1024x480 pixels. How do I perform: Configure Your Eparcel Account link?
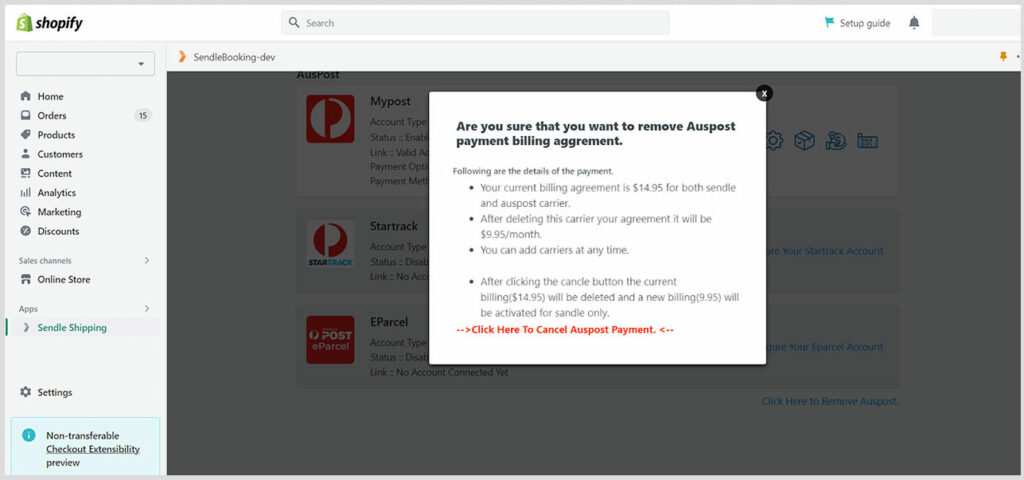point(825,347)
